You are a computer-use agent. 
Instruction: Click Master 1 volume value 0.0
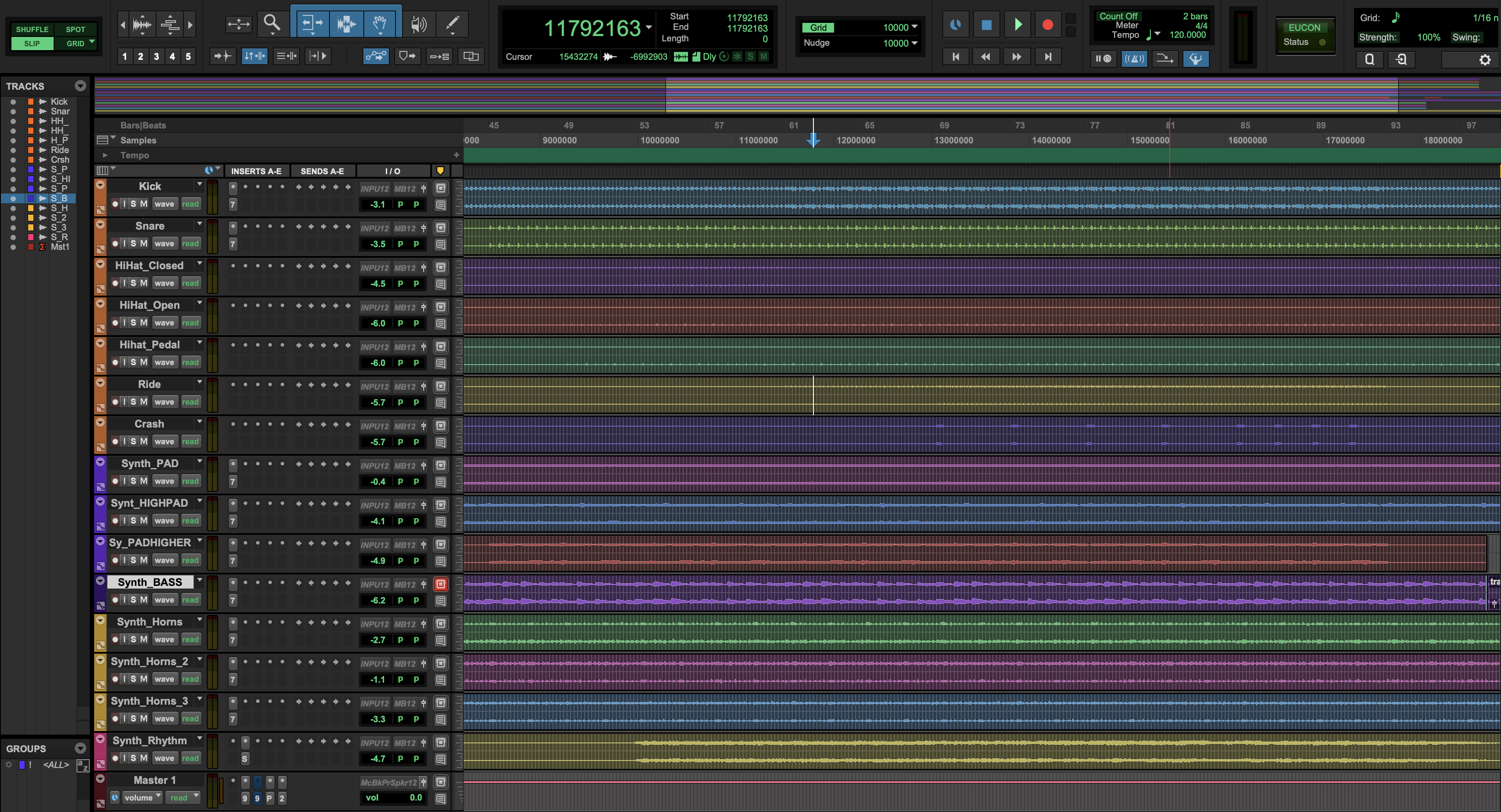pyautogui.click(x=415, y=797)
